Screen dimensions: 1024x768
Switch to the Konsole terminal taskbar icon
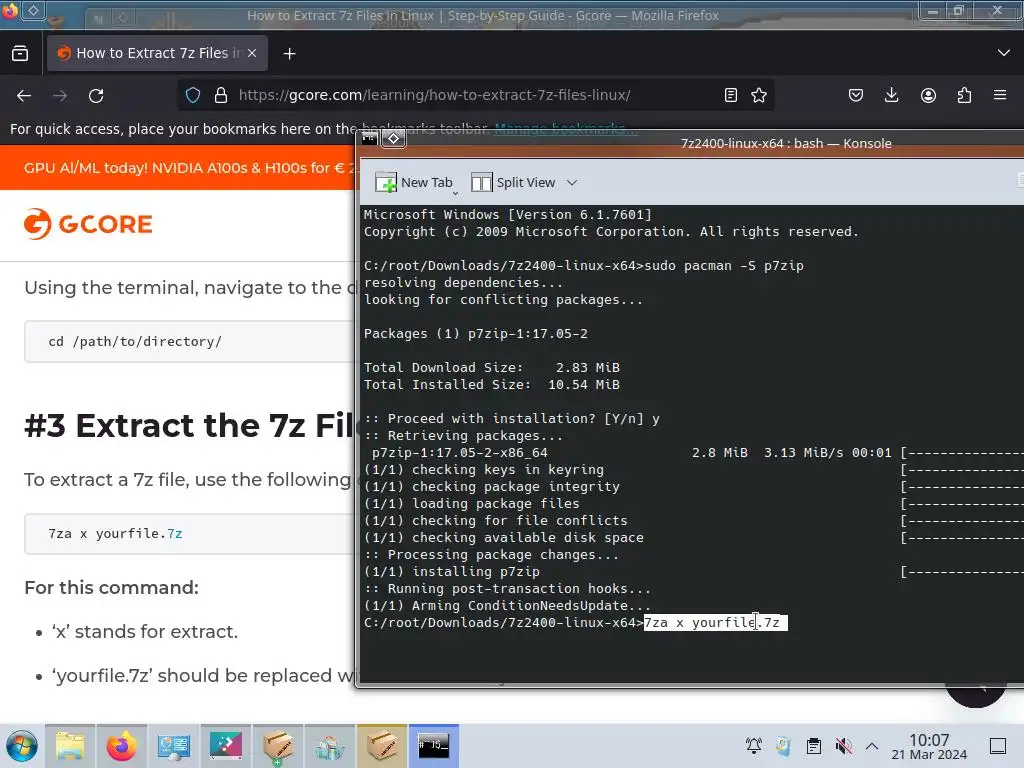click(434, 746)
